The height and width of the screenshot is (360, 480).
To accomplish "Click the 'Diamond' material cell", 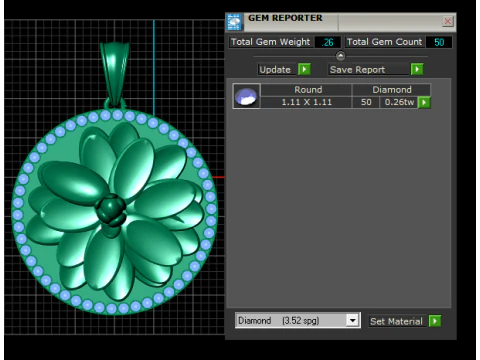I will click(392, 90).
